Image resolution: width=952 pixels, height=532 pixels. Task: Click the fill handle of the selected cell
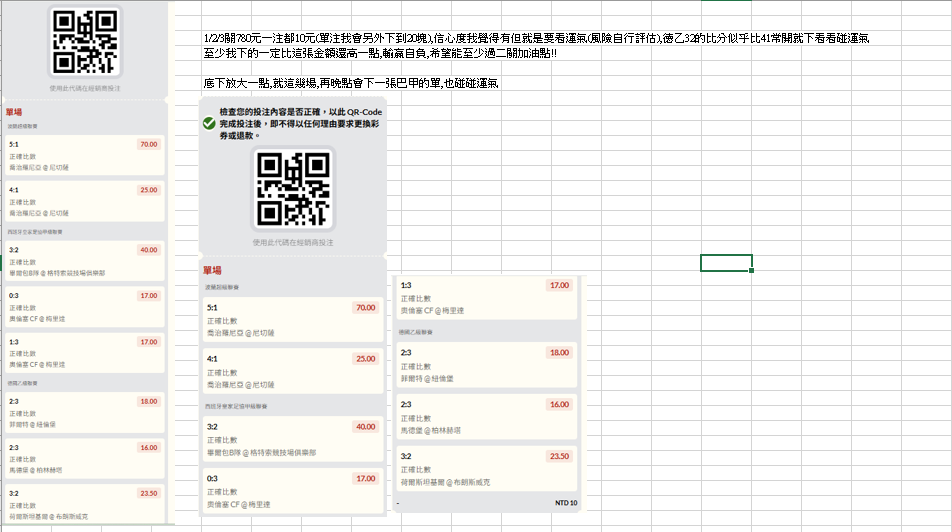pyautogui.click(x=751, y=270)
